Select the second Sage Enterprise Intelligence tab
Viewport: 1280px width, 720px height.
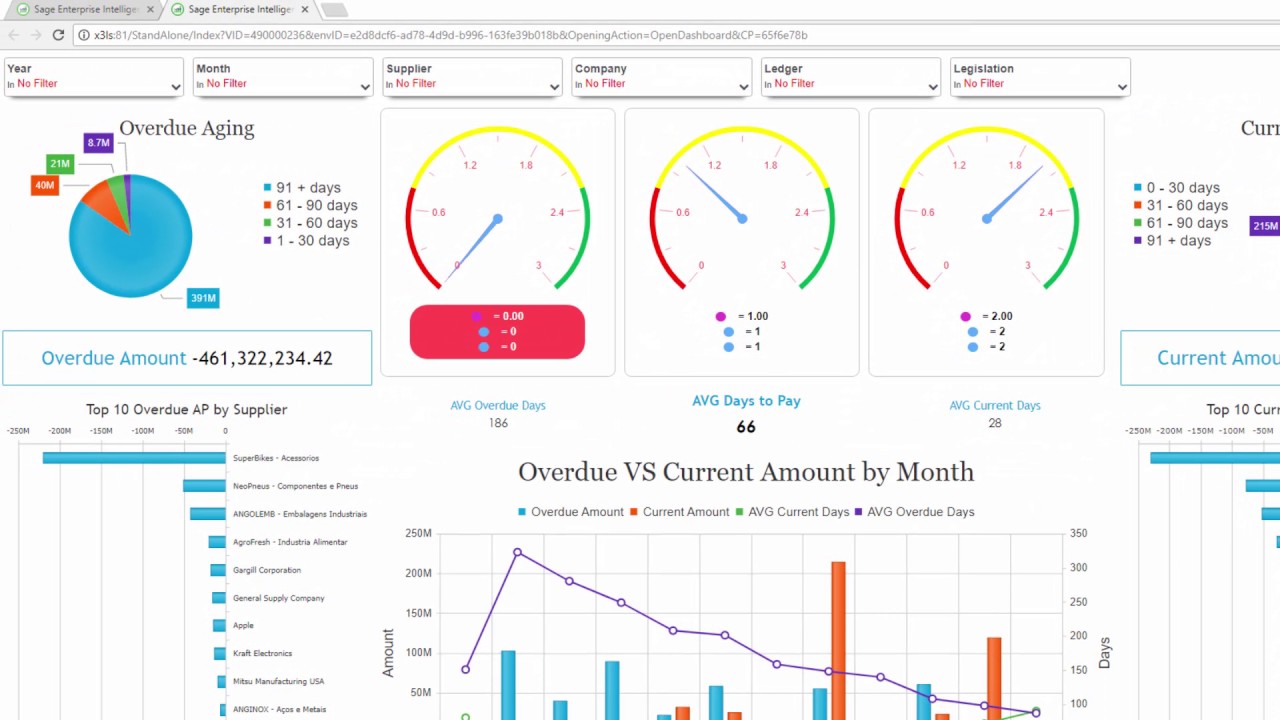240,10
